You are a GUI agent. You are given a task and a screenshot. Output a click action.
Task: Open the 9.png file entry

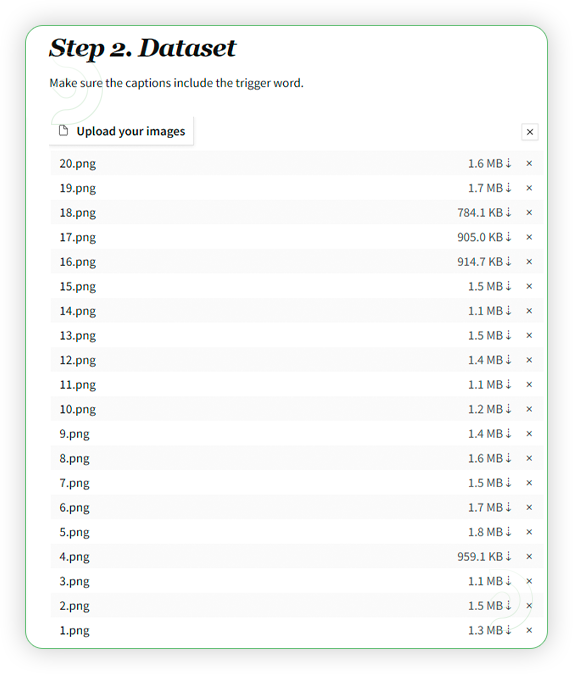(x=74, y=434)
